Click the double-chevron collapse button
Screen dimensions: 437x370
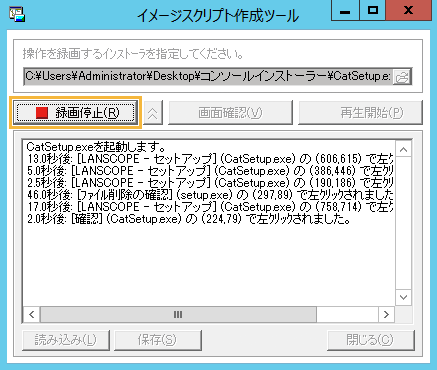[153, 113]
